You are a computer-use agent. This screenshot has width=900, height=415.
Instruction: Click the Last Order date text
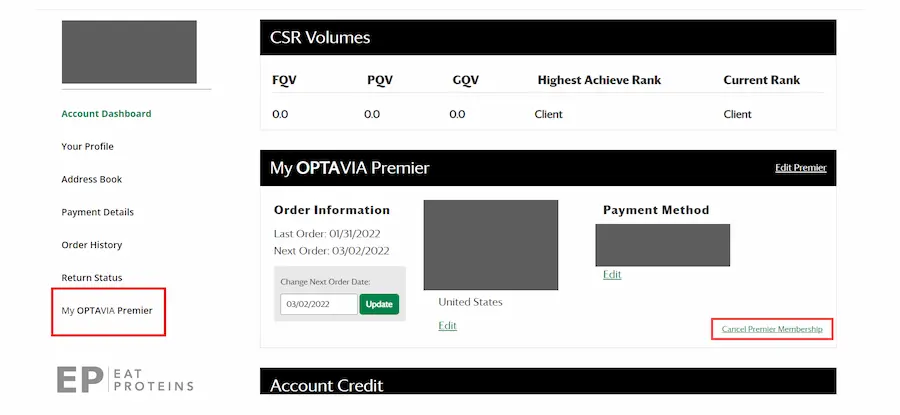[x=327, y=234]
